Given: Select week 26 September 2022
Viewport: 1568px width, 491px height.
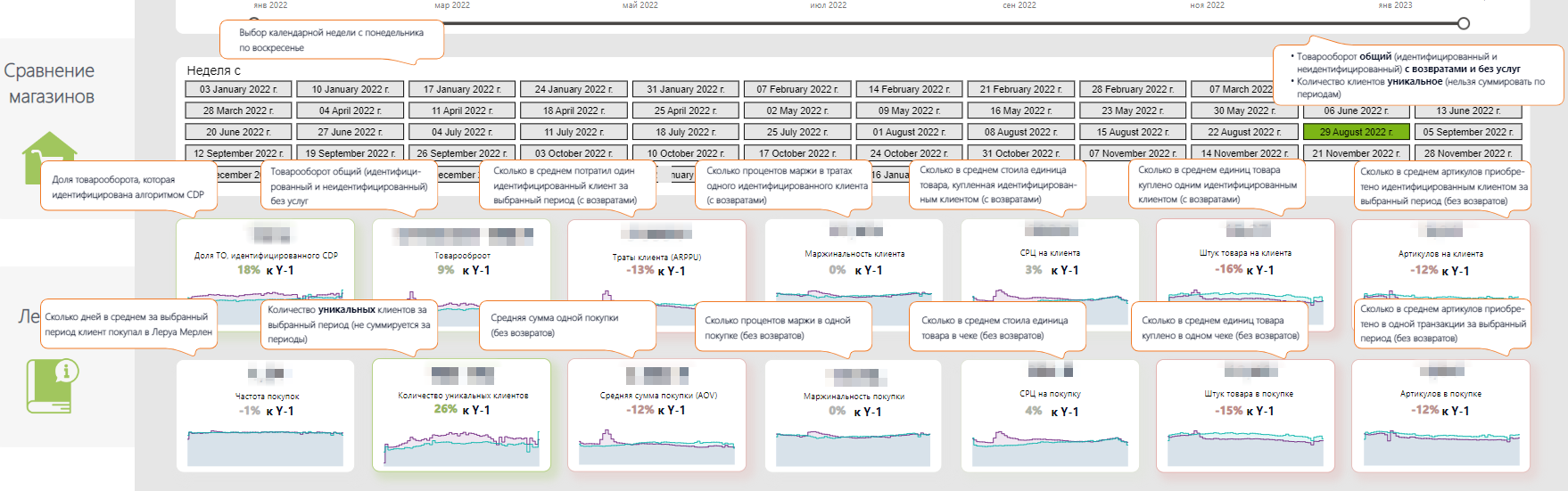Looking at the screenshot, I should coord(462,153).
